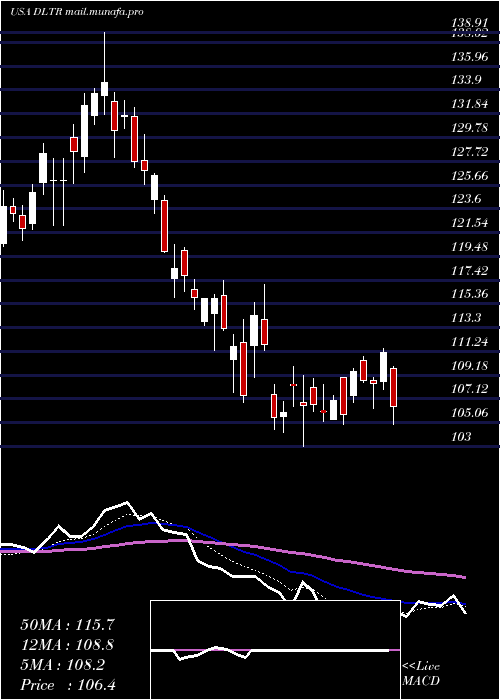
Task: Click the 115.36 price axis label
Action: pyautogui.click(x=472, y=294)
